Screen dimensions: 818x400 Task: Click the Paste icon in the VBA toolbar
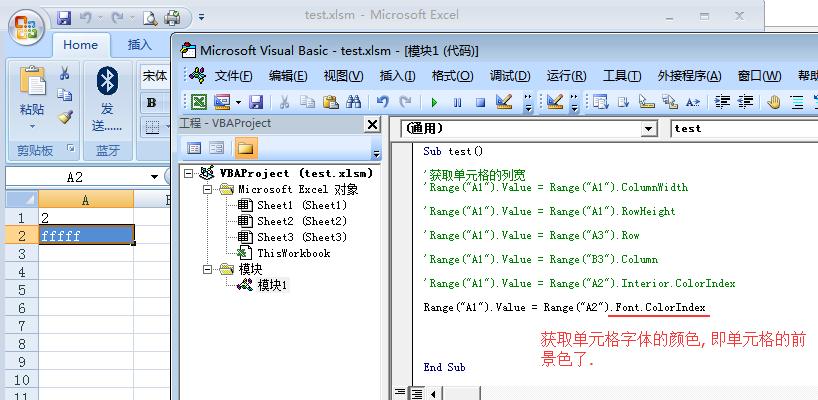coord(330,102)
